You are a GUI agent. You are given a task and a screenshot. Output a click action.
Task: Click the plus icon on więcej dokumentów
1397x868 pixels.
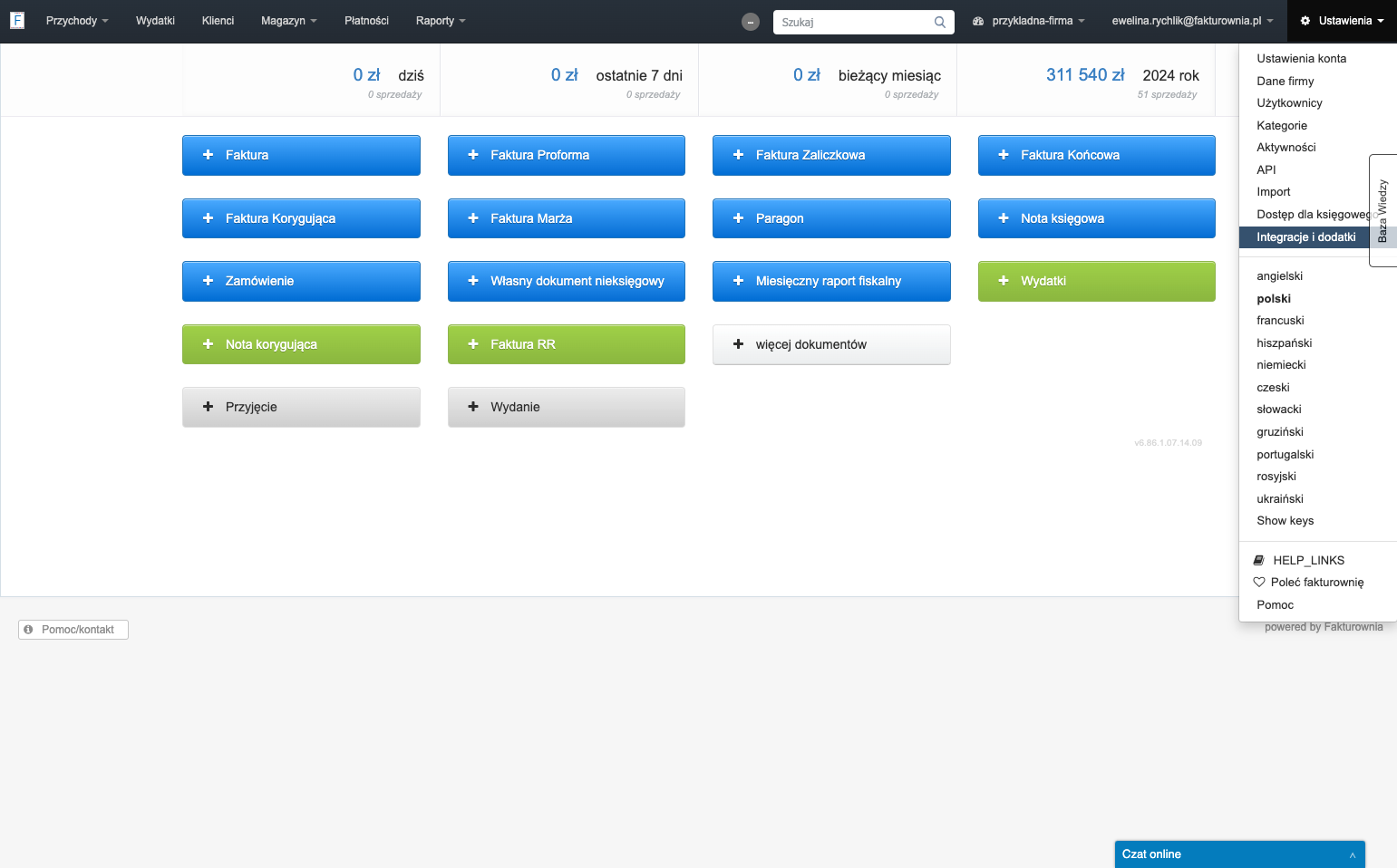click(x=738, y=344)
